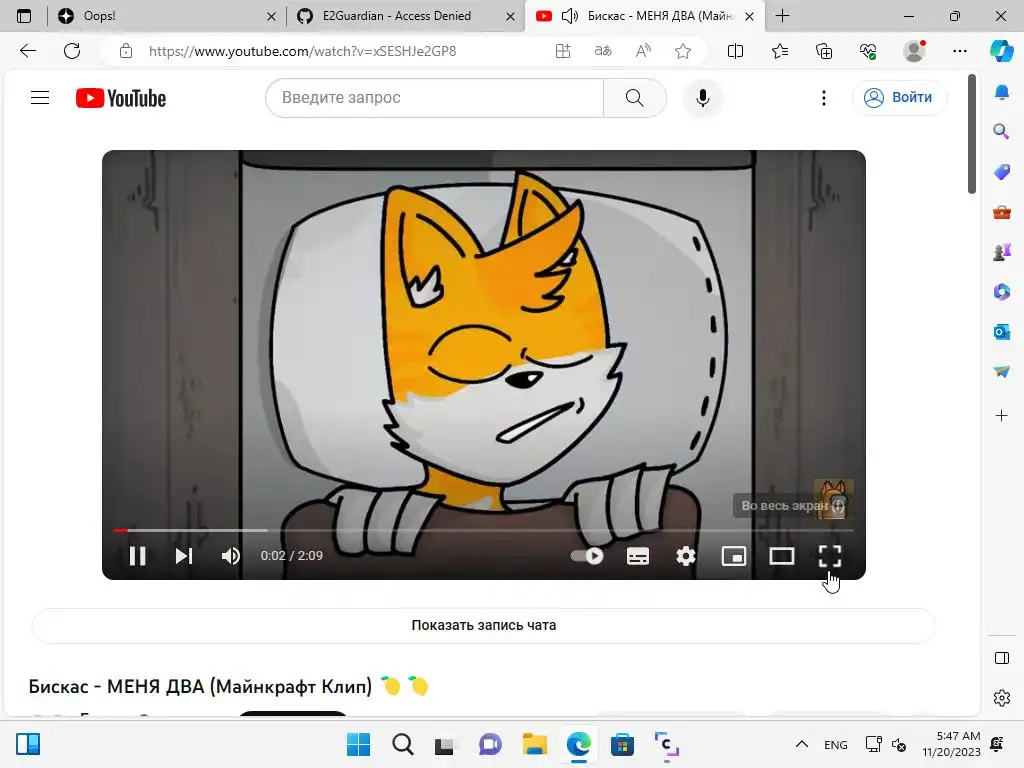The image size is (1024, 768).
Task: Add an app to the sidebar
Action: [x=1002, y=415]
